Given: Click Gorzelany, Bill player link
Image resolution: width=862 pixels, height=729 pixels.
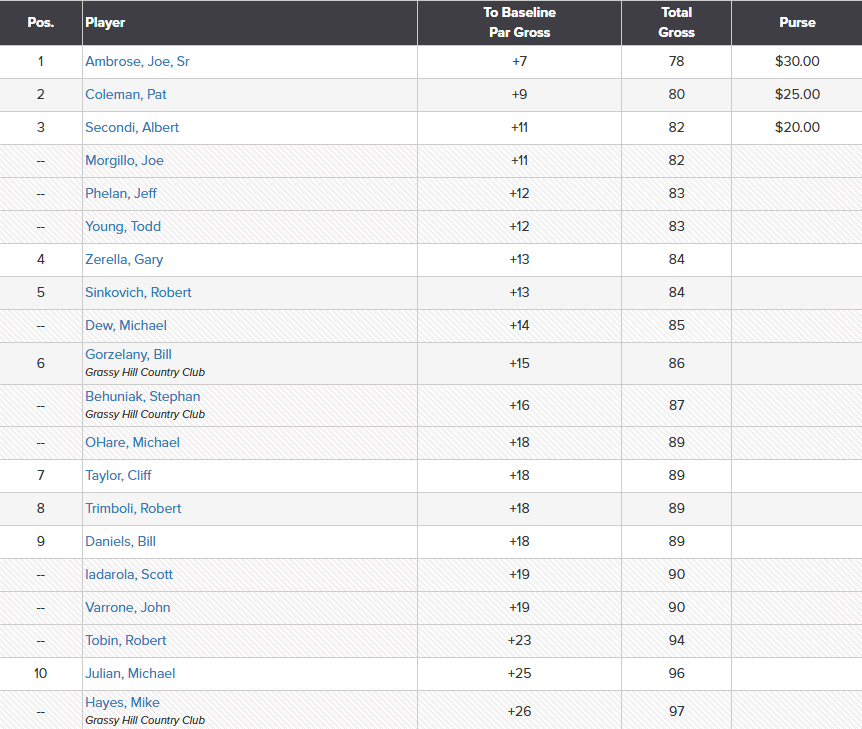Looking at the screenshot, I should click(128, 355).
